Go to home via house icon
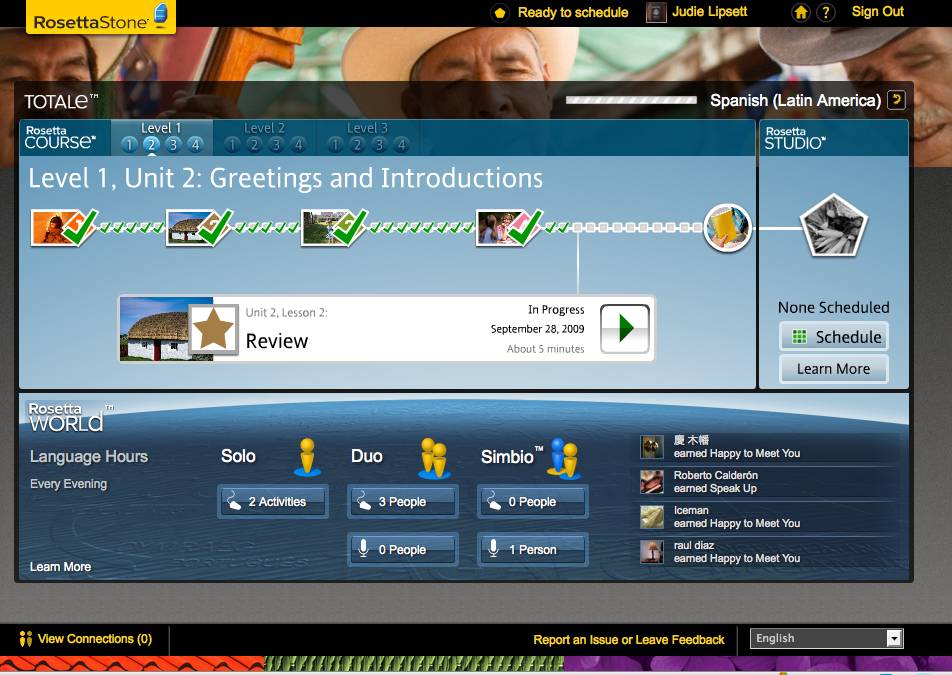 [801, 12]
